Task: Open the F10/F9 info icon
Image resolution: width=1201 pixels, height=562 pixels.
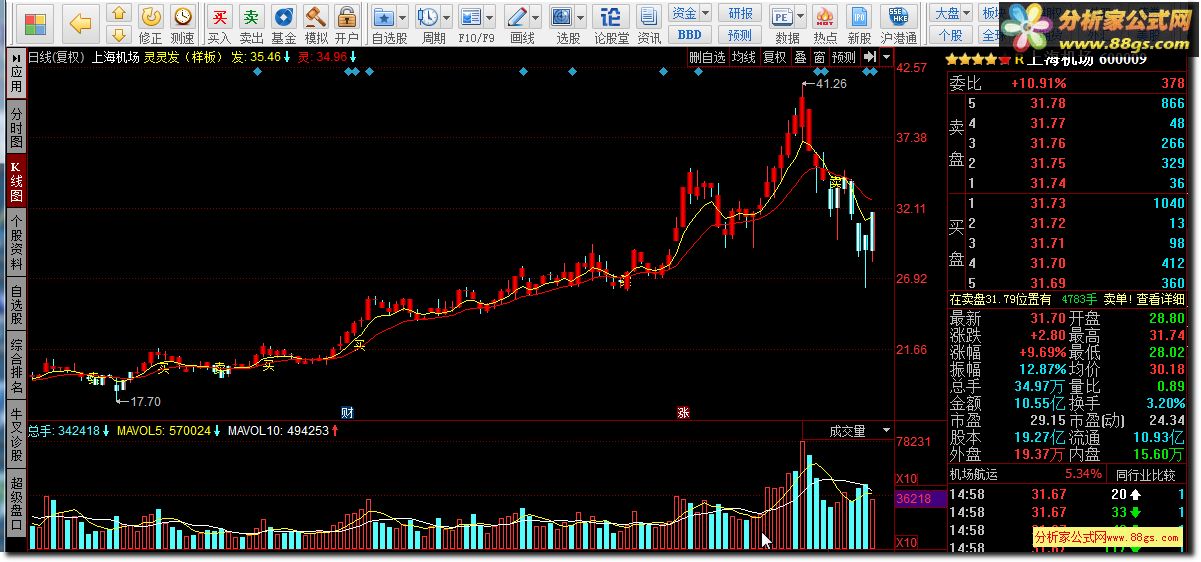Action: tap(471, 17)
